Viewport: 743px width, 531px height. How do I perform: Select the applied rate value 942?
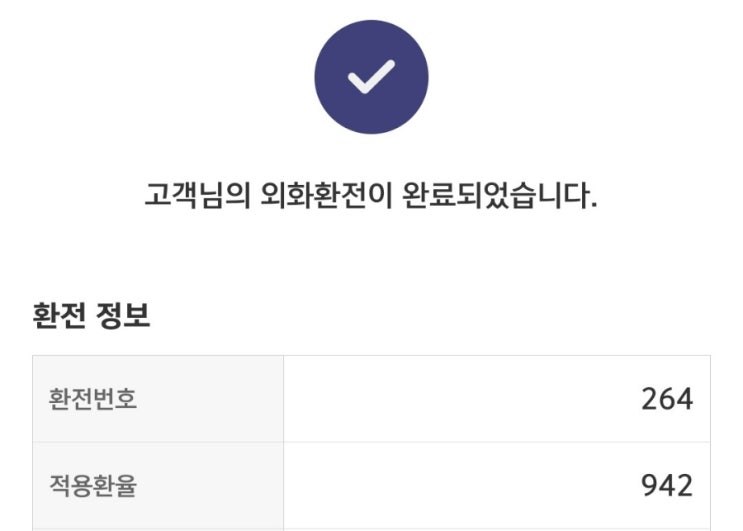666,486
